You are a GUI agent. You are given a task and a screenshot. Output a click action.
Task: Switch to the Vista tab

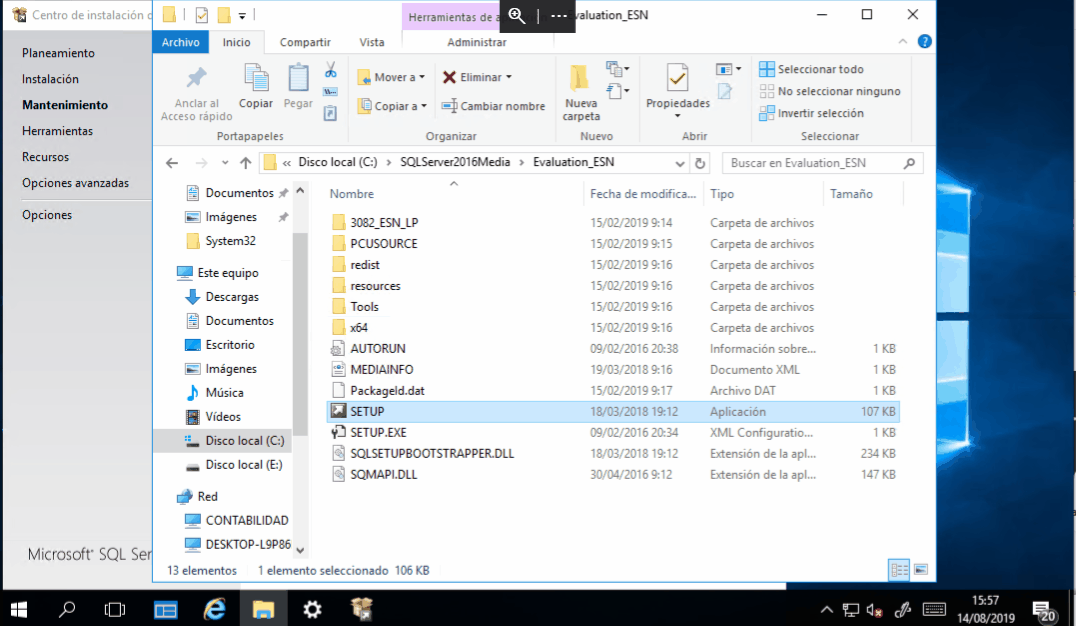pyautogui.click(x=372, y=42)
